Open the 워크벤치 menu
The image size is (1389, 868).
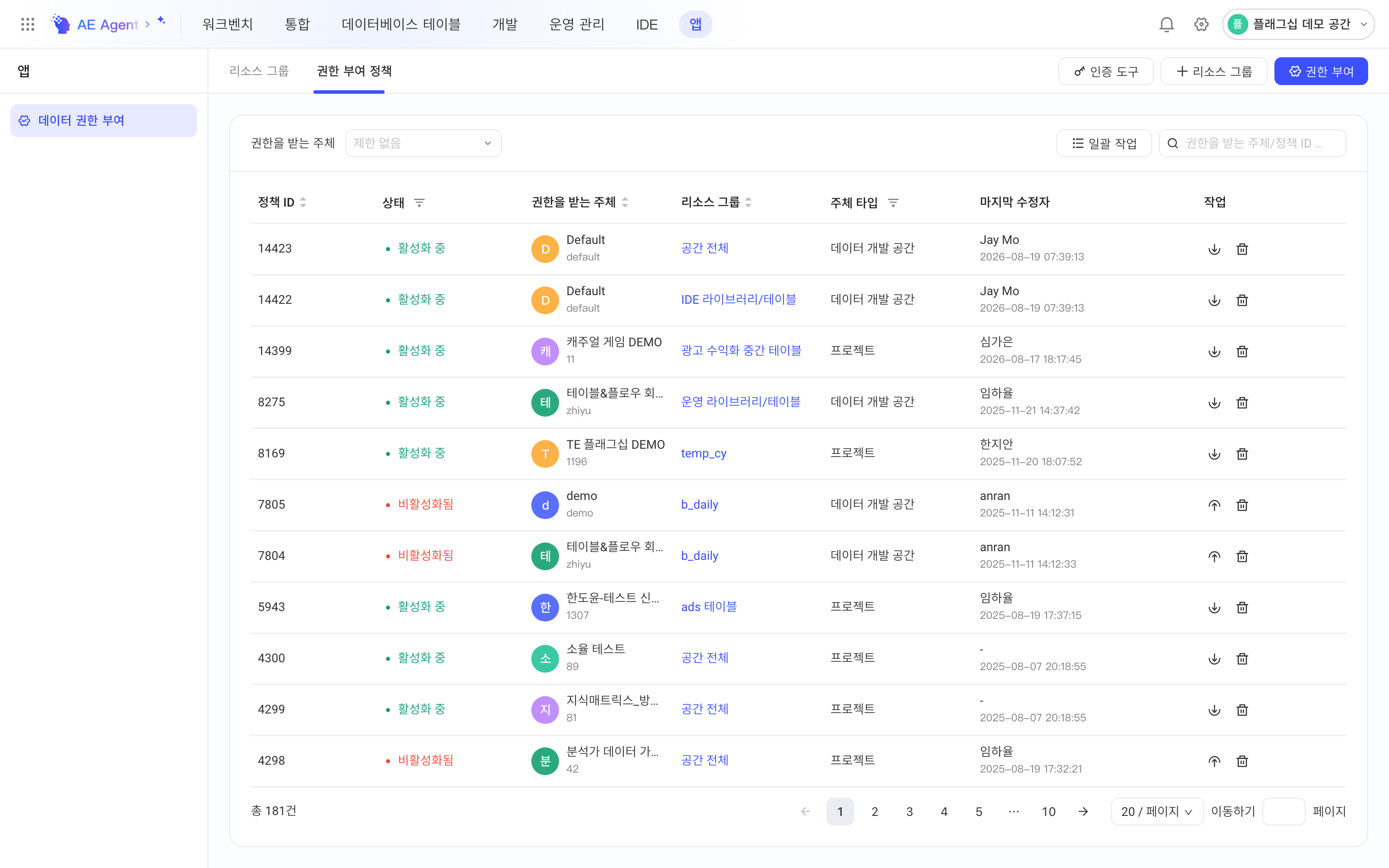pyautogui.click(x=227, y=24)
